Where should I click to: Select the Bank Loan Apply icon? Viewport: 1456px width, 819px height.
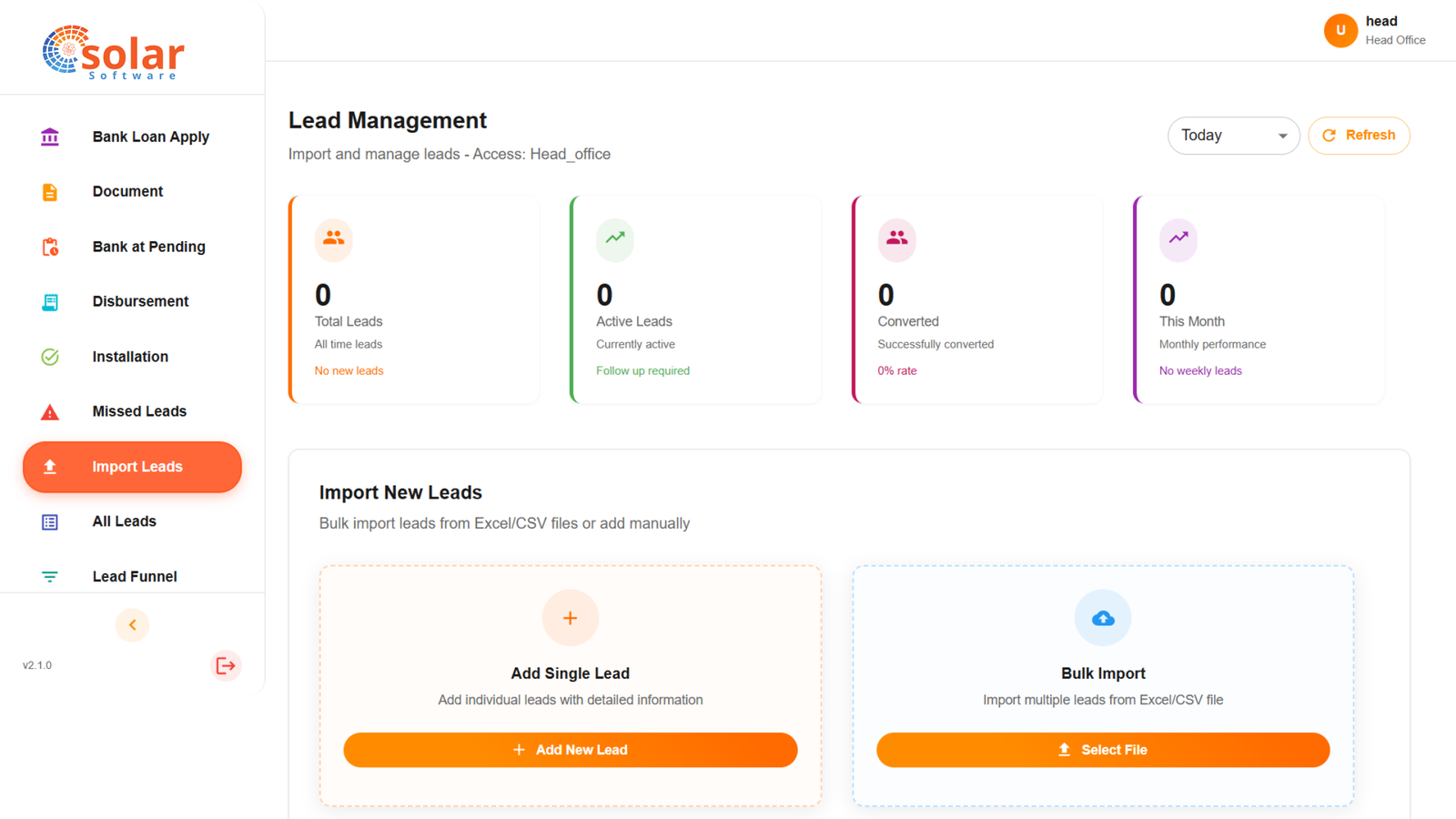(49, 136)
